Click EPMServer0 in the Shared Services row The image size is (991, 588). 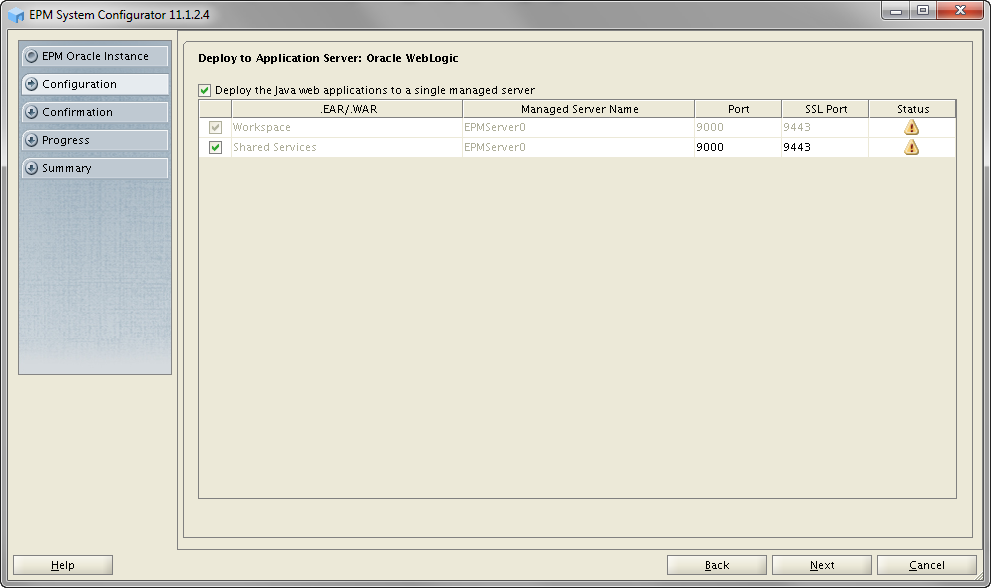tap(495, 147)
